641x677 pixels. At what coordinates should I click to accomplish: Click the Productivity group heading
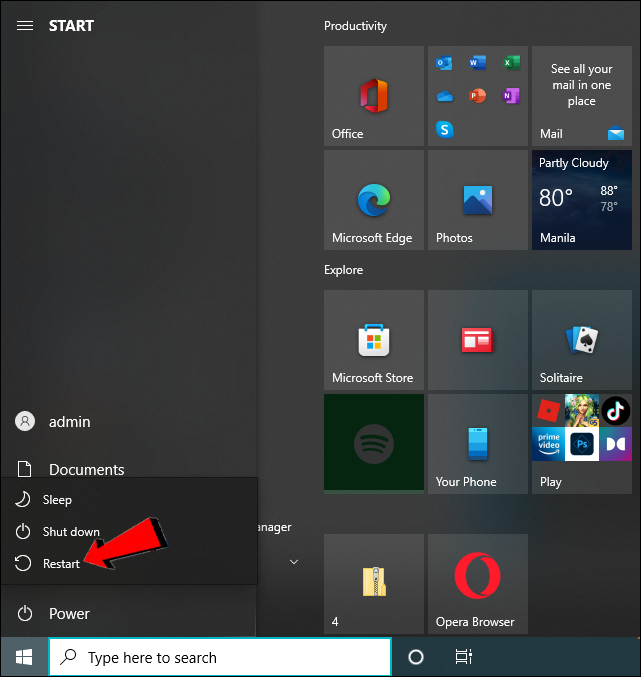click(x=355, y=26)
